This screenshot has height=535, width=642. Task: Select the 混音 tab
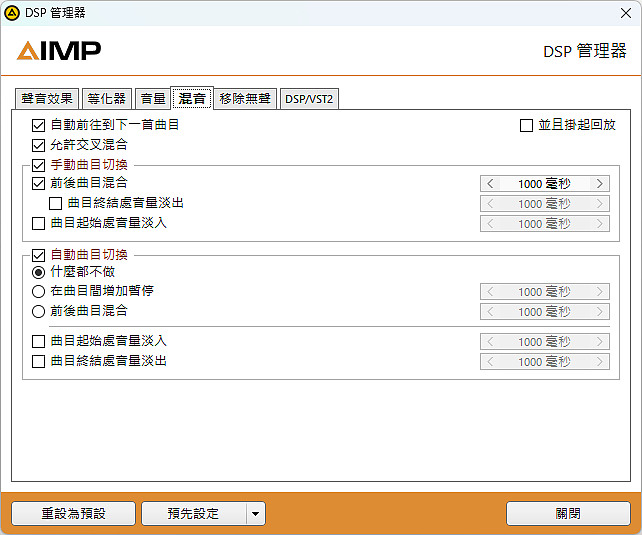click(x=192, y=98)
